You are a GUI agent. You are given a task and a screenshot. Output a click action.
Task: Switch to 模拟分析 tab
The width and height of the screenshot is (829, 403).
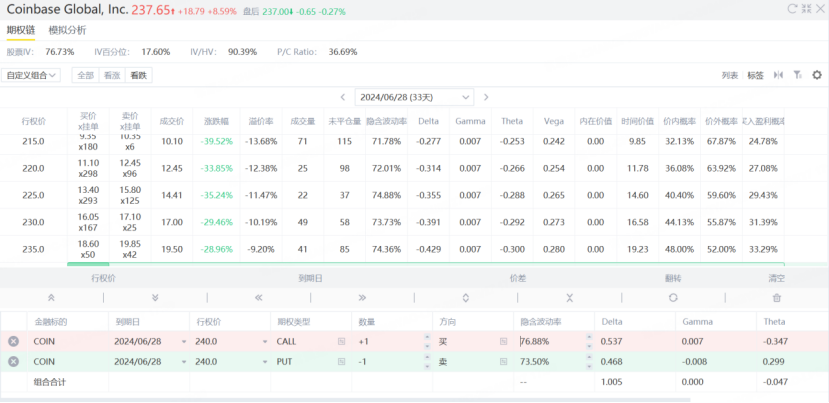67,30
